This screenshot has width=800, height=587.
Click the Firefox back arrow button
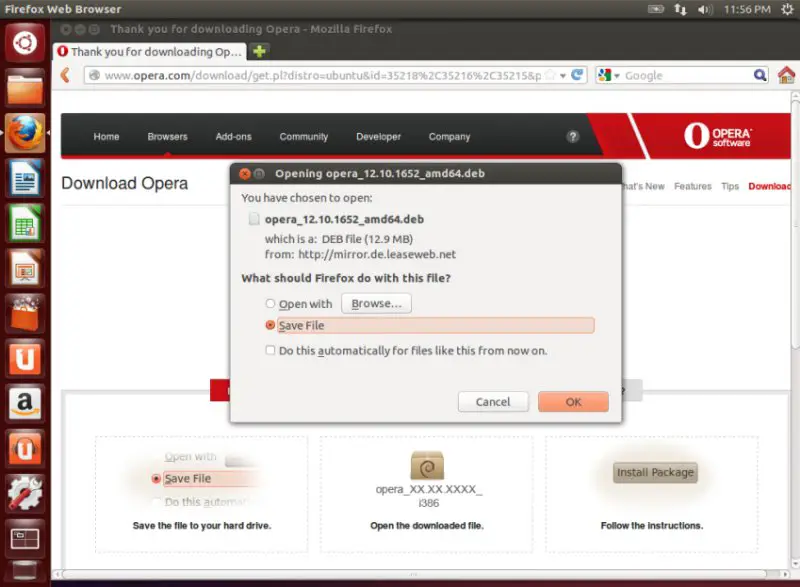tap(65, 75)
